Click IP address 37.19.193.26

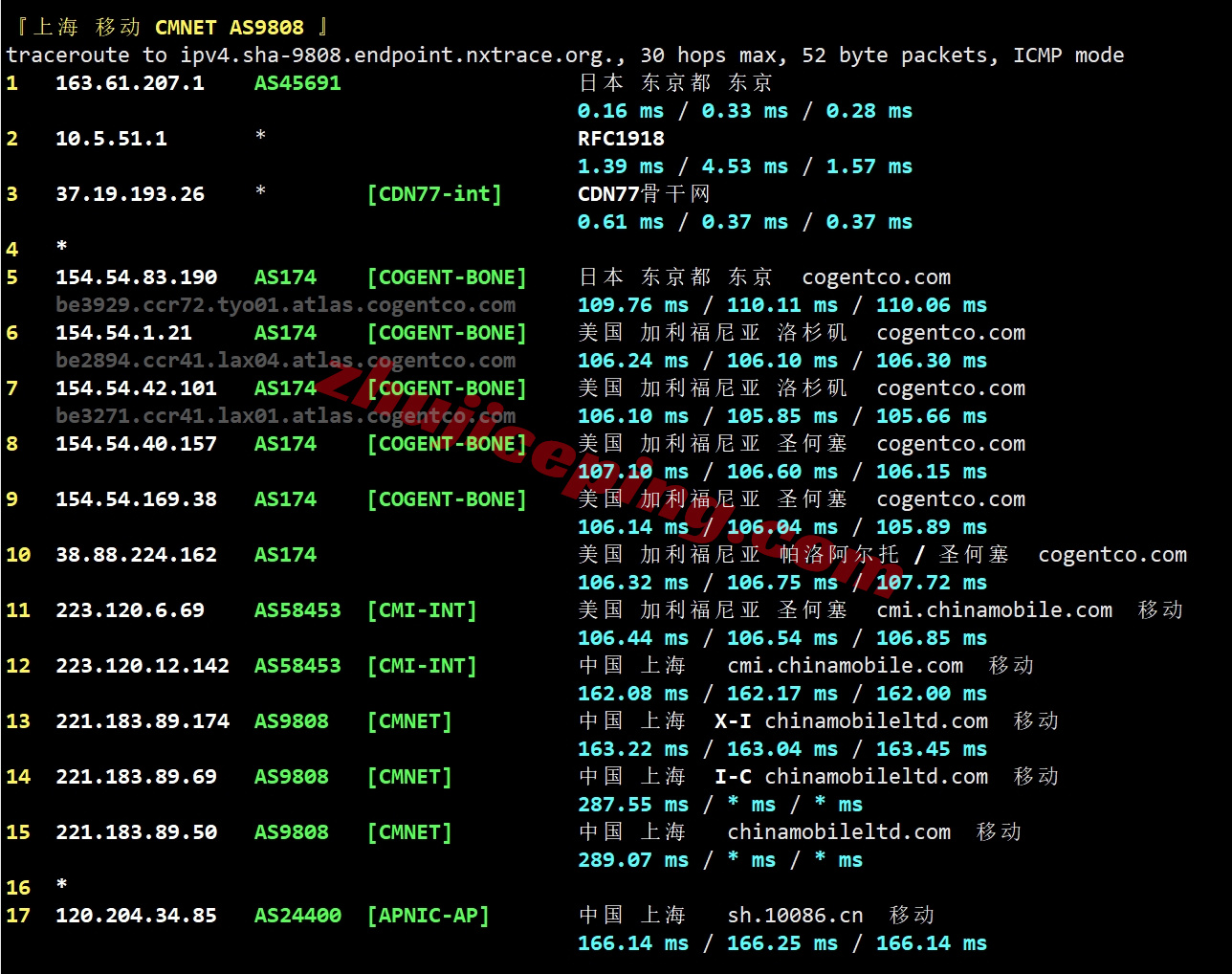(129, 194)
